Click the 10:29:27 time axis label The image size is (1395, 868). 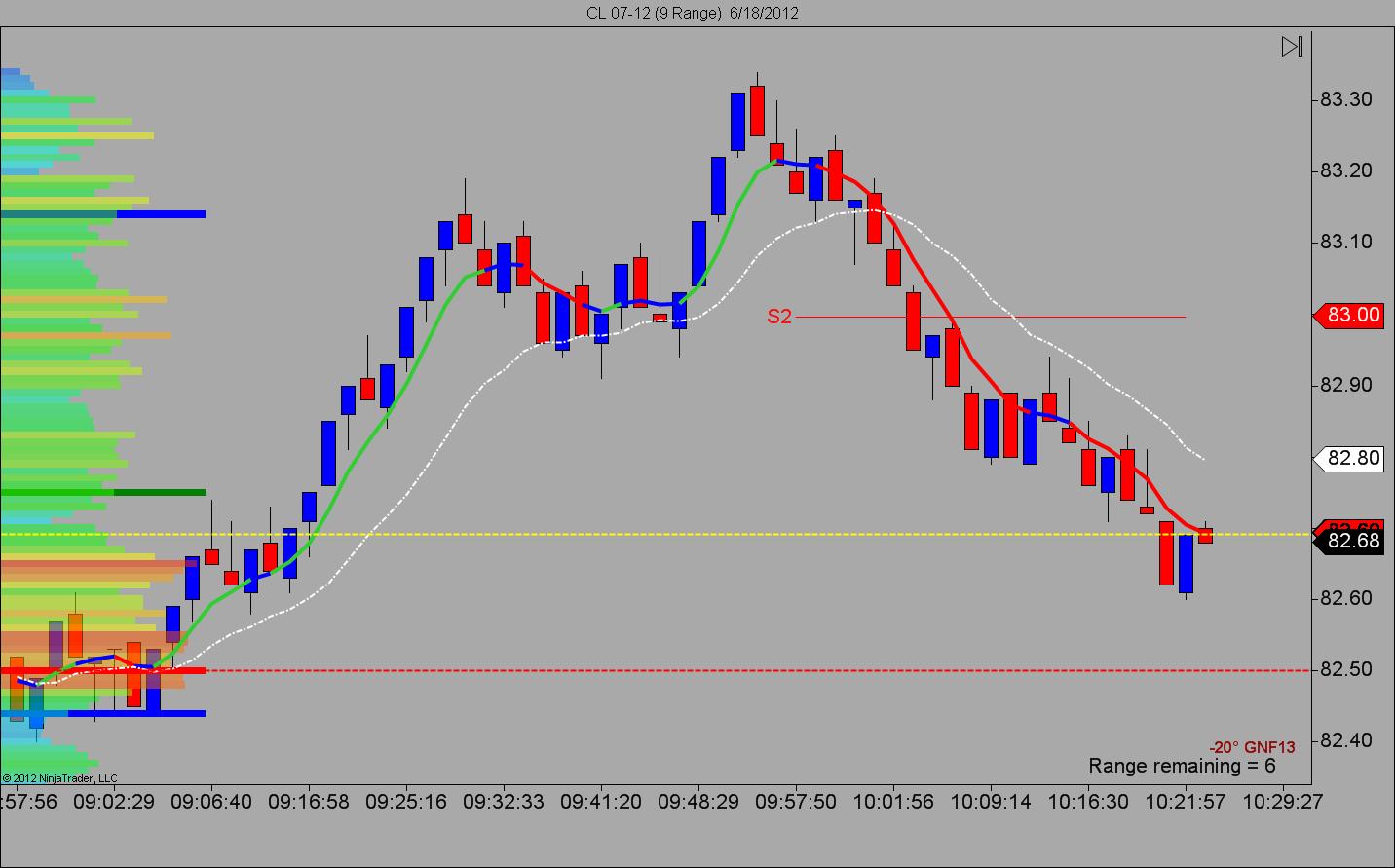coord(1283,802)
